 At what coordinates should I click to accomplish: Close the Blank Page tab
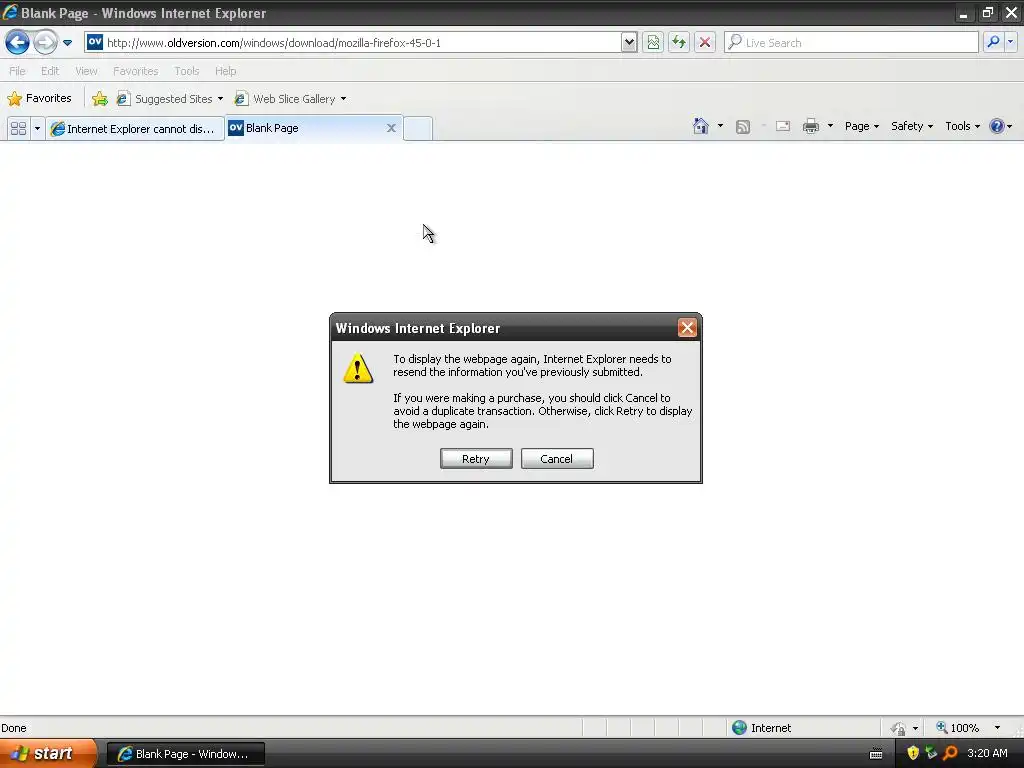point(391,128)
